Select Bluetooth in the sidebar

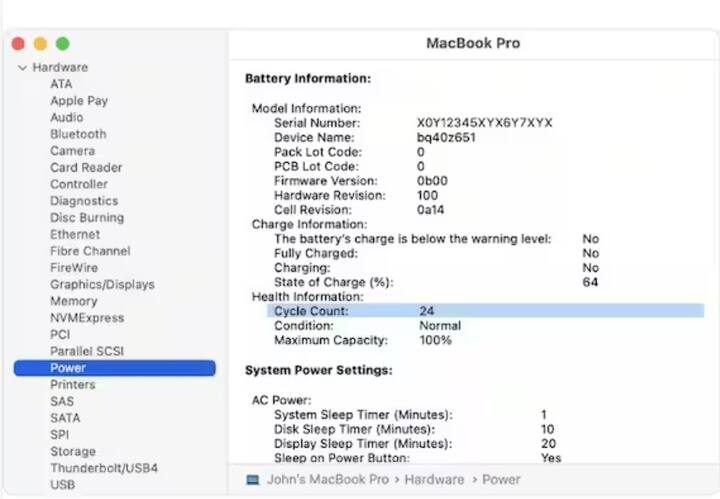click(78, 134)
